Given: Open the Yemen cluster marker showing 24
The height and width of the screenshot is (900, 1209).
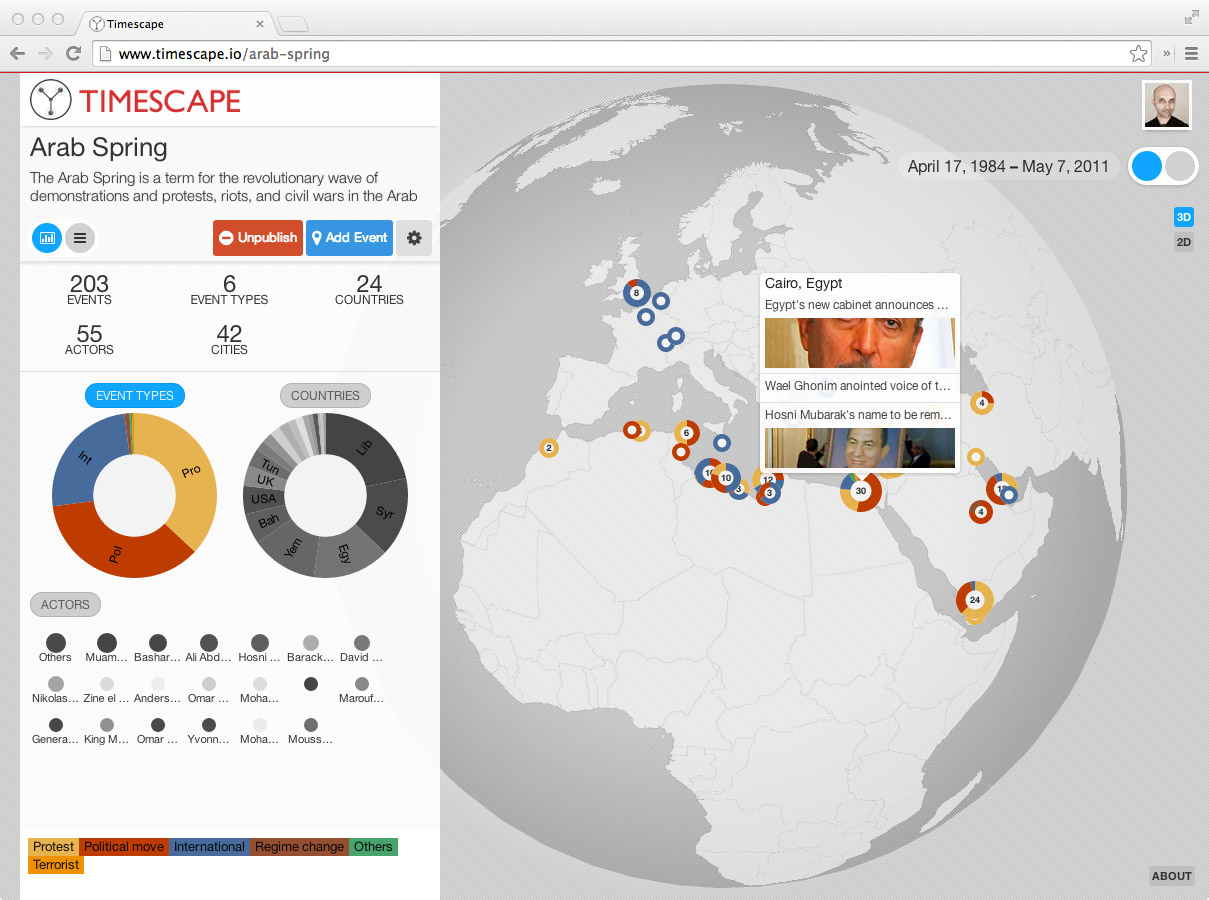Looking at the screenshot, I should point(974,600).
